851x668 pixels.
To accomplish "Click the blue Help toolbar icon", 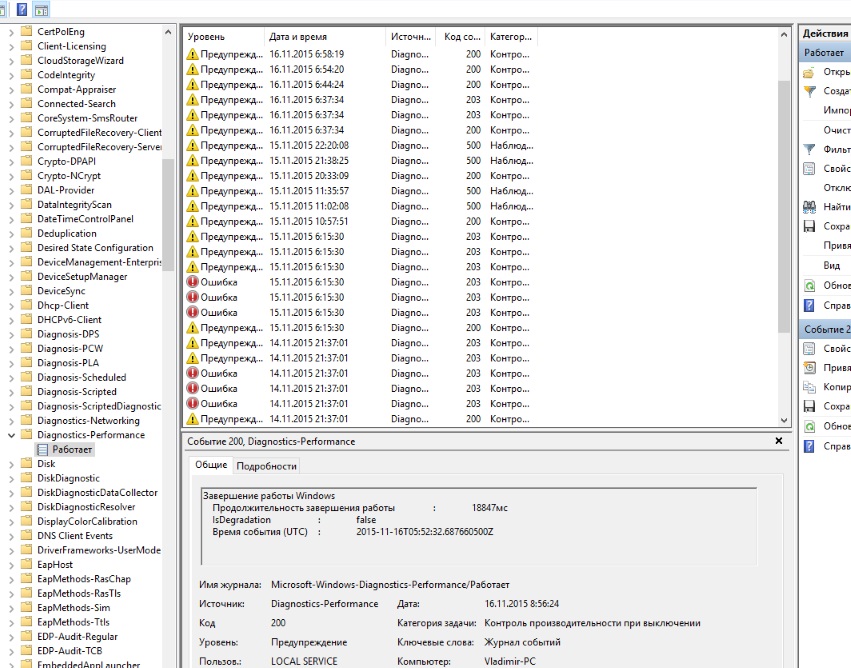I will 22,9.
